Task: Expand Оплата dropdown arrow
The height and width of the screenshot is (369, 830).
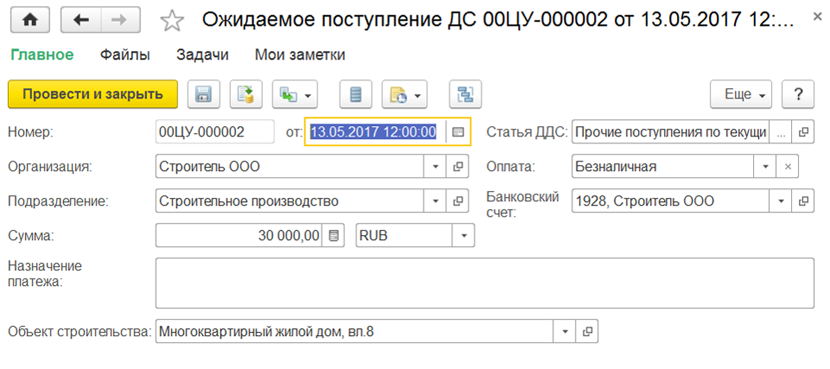Action: pos(765,167)
